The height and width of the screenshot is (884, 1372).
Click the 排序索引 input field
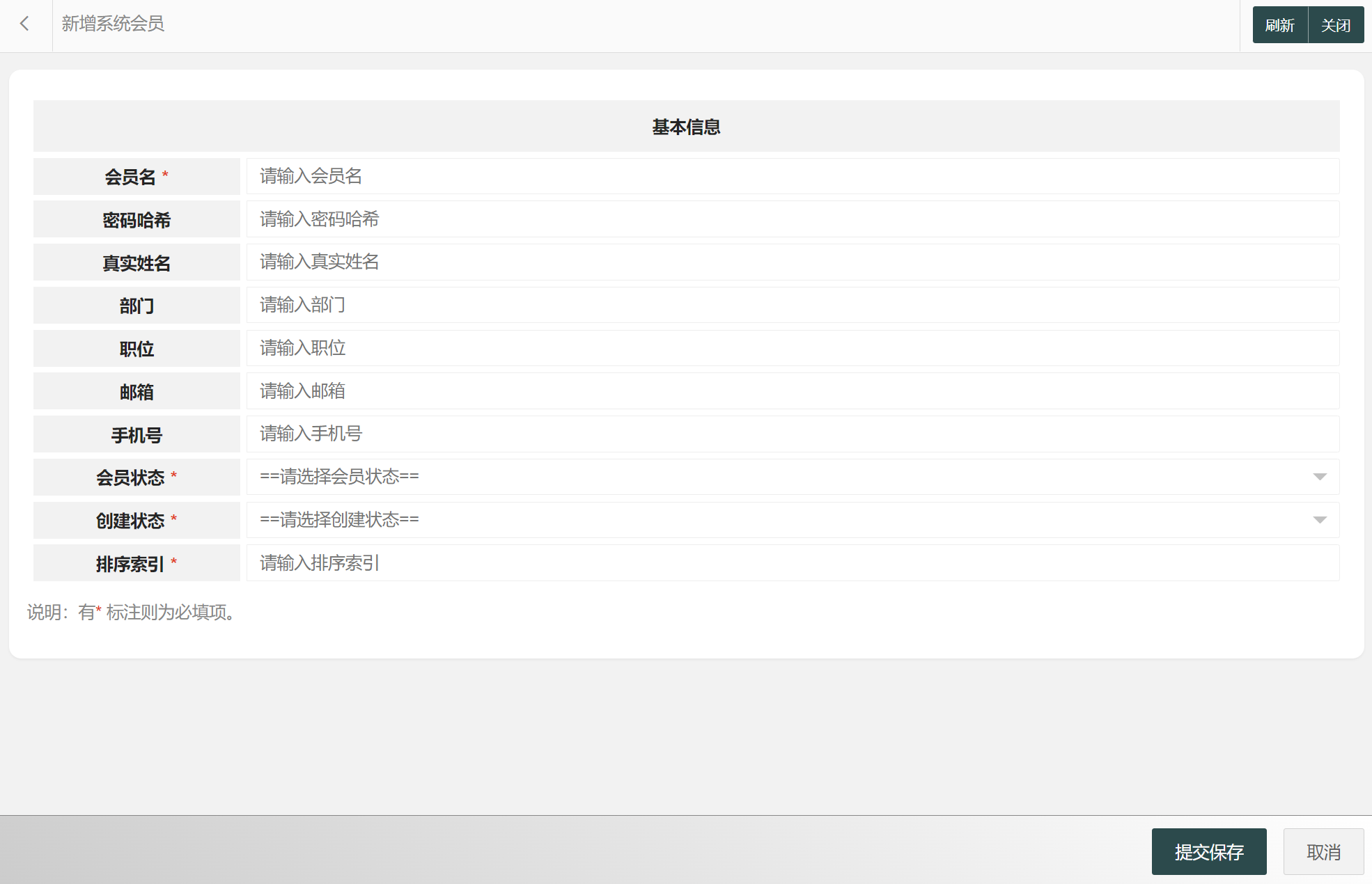click(x=792, y=563)
